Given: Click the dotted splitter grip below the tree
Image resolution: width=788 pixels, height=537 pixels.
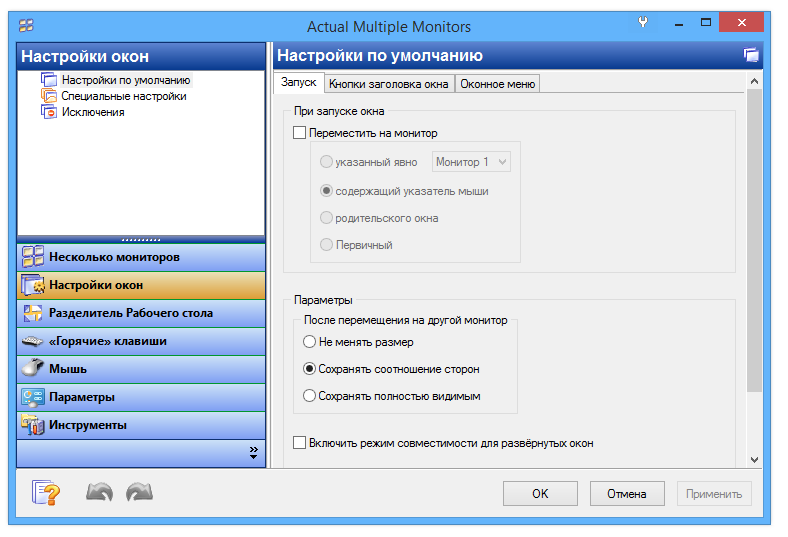Looking at the screenshot, I should [x=141, y=239].
